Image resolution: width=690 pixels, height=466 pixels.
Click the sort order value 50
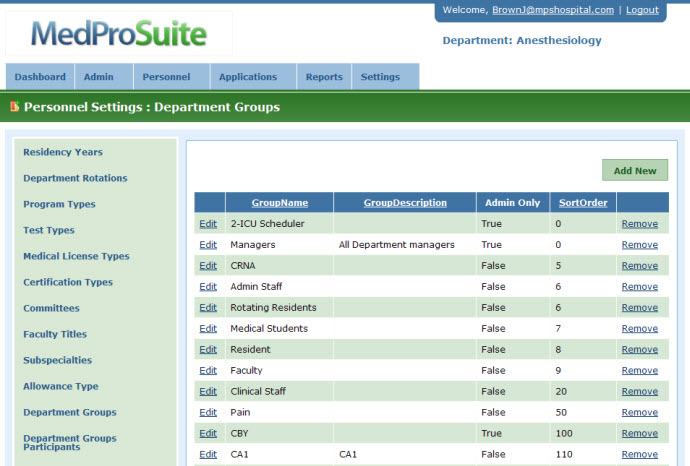click(561, 412)
